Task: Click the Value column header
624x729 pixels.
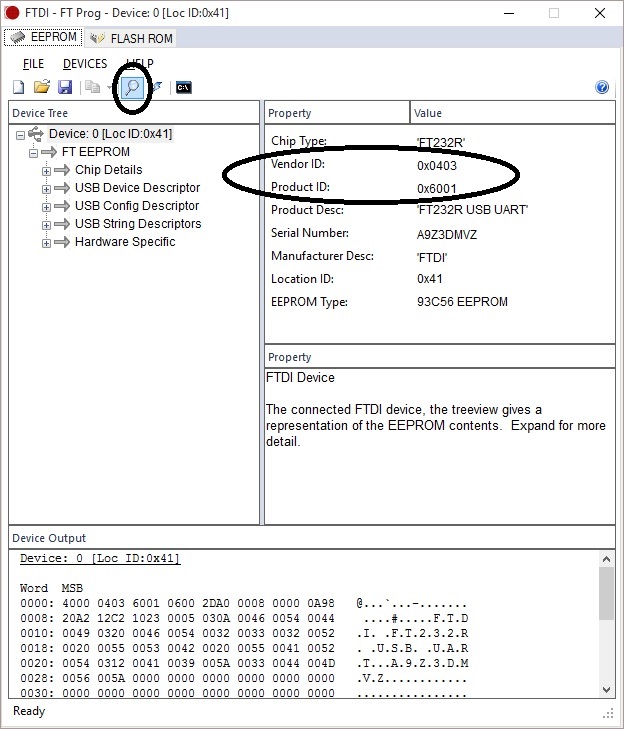Action: click(x=512, y=113)
